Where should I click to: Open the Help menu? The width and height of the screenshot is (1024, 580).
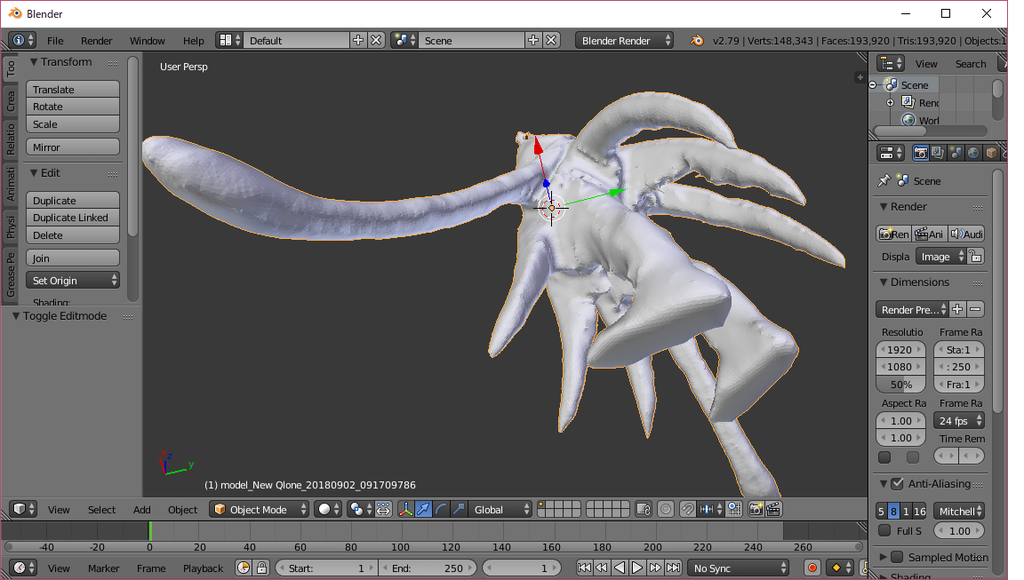click(193, 40)
